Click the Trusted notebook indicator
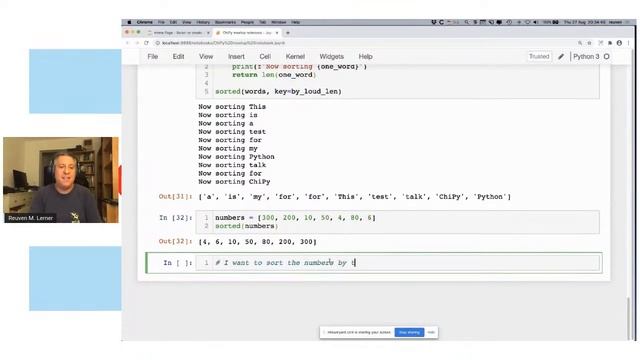This screenshot has height=360, width=640. [x=539, y=56]
